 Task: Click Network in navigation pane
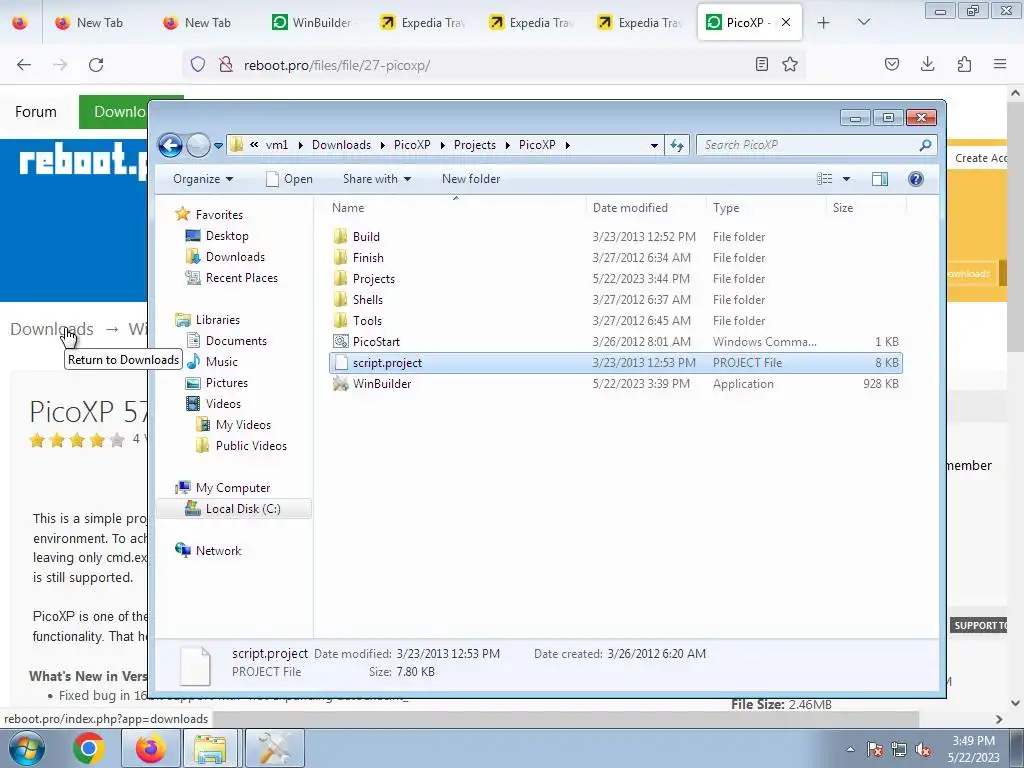click(x=218, y=551)
